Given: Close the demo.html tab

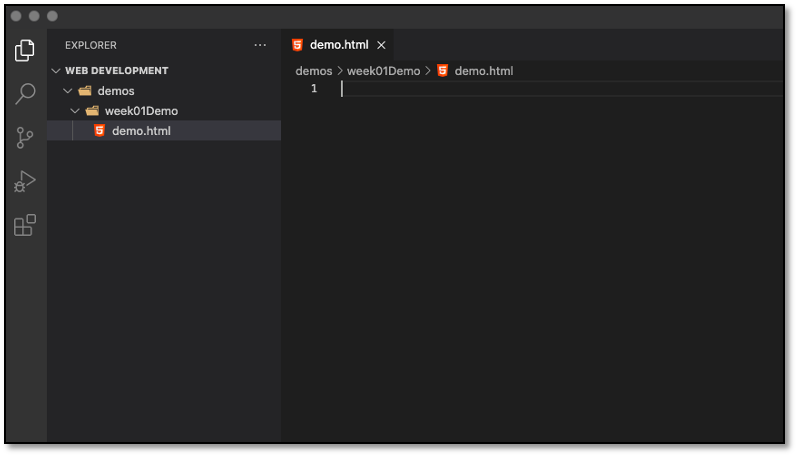Looking at the screenshot, I should click(381, 45).
